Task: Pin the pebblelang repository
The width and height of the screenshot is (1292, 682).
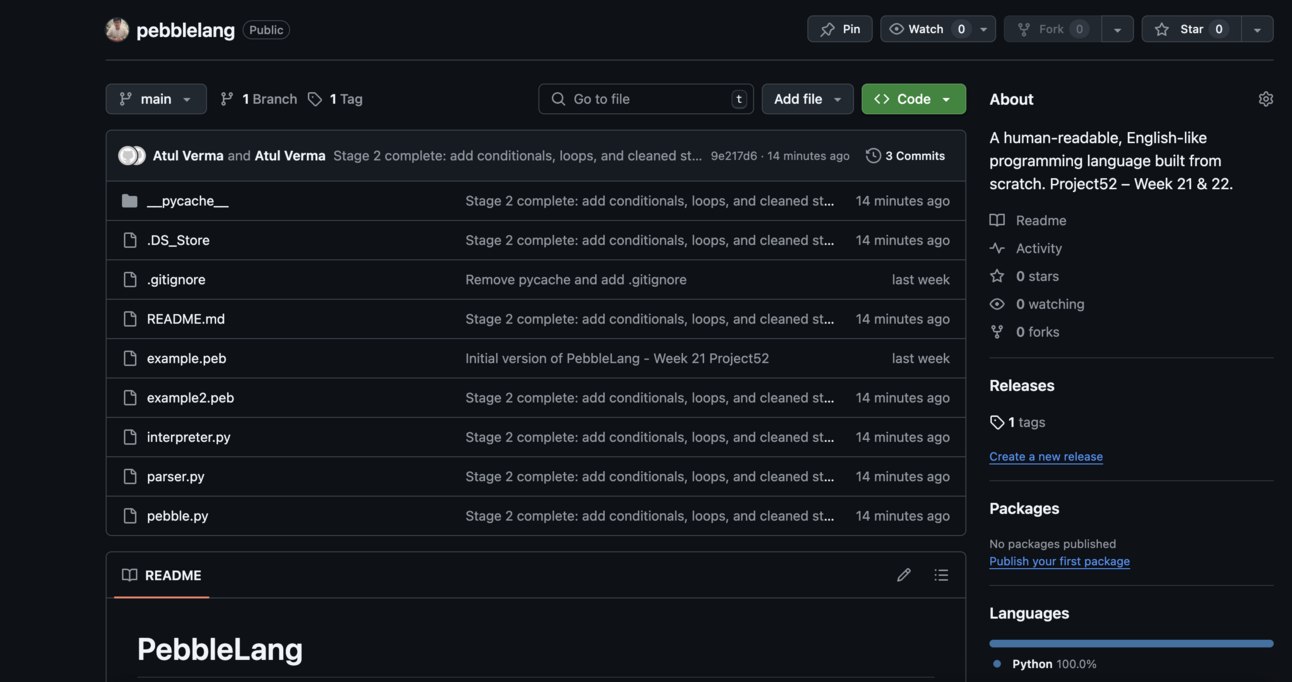Action: tap(840, 30)
